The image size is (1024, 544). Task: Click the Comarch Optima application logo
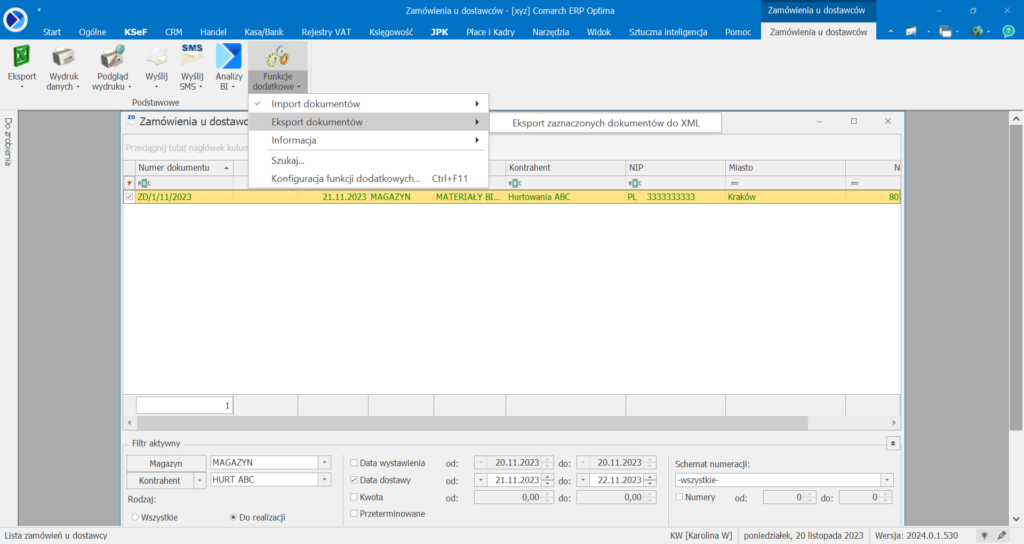(x=17, y=21)
